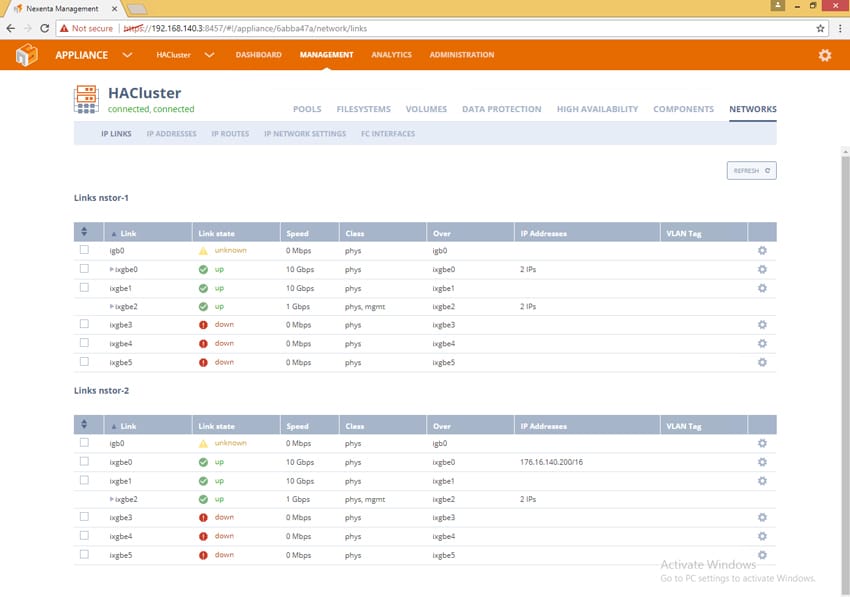Open gear actions for nstor-2 ixgbe4

pyautogui.click(x=762, y=536)
